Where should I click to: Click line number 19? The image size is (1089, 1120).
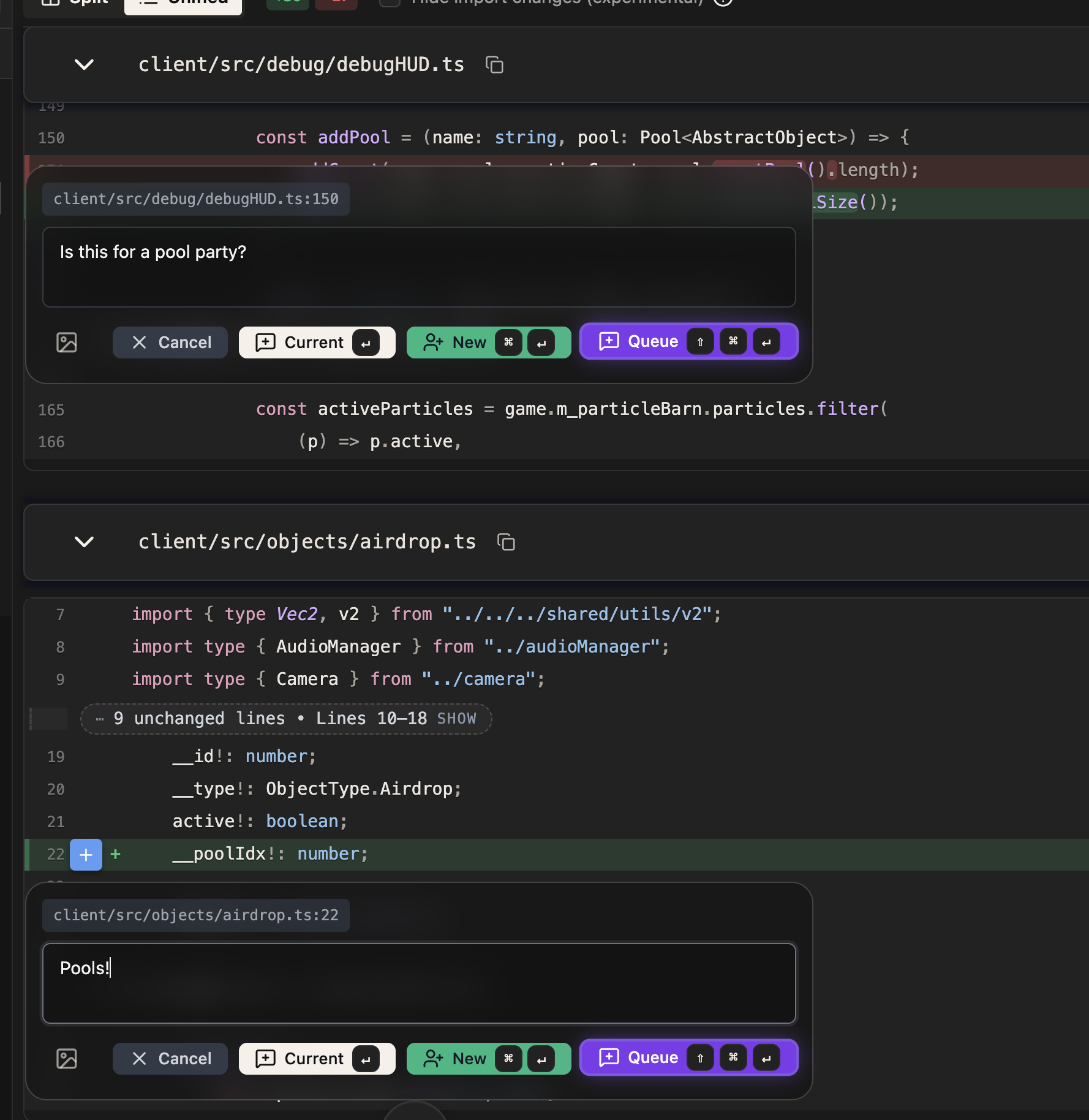pos(56,757)
